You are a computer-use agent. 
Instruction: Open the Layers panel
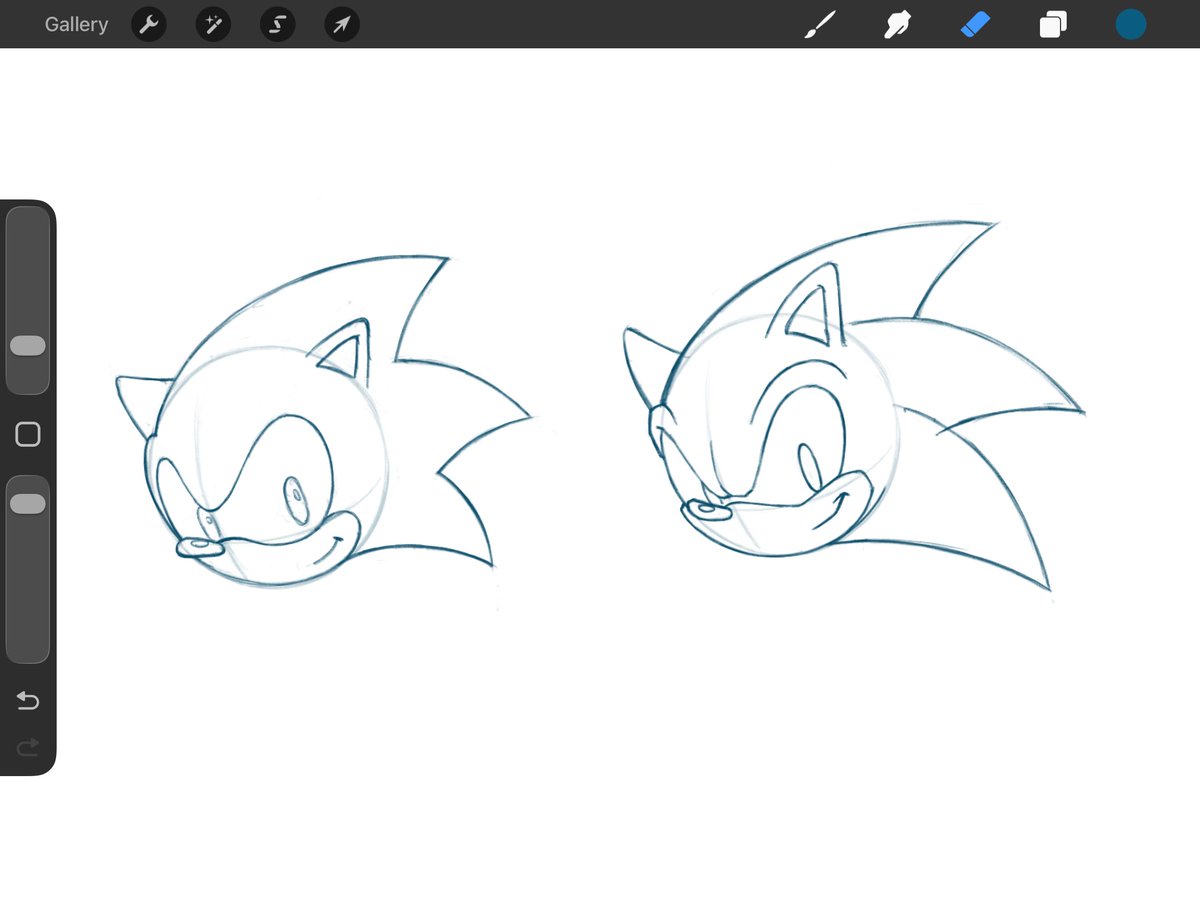tap(1053, 25)
